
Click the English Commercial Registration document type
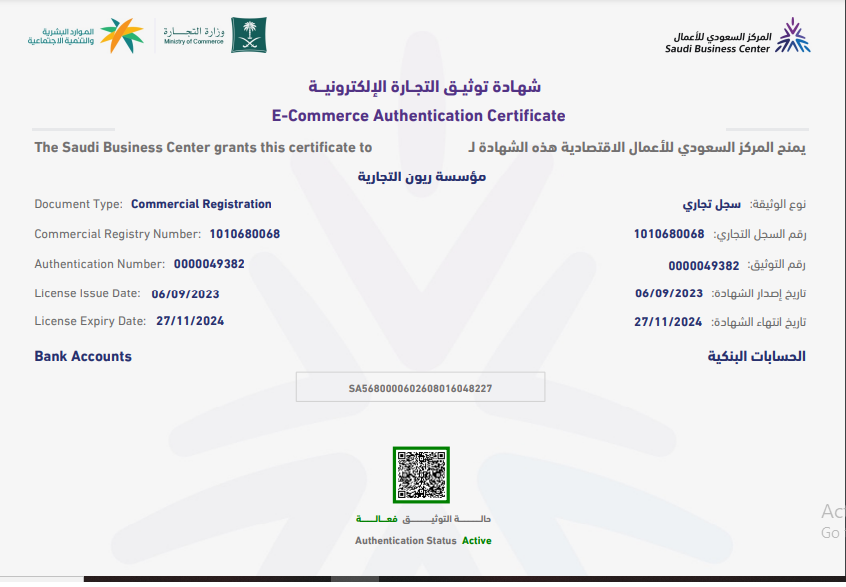pos(201,204)
